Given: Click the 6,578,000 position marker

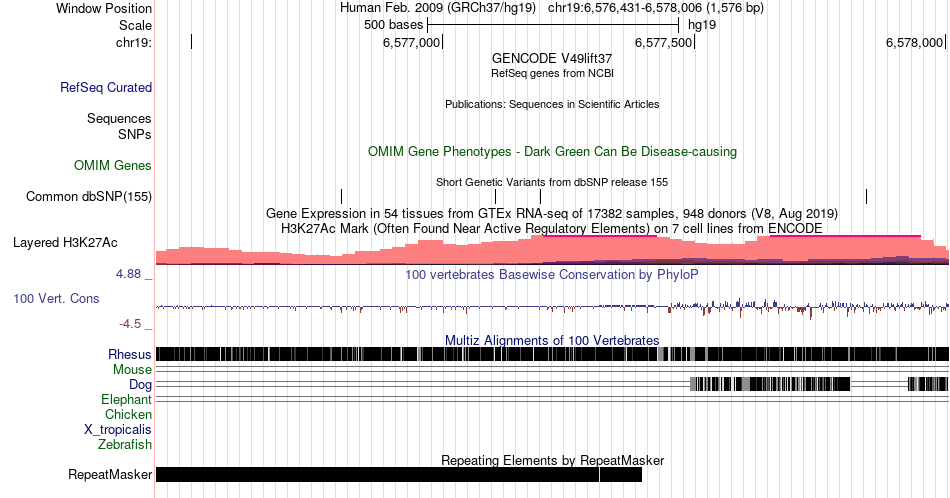Looking at the screenshot, I should (915, 42).
